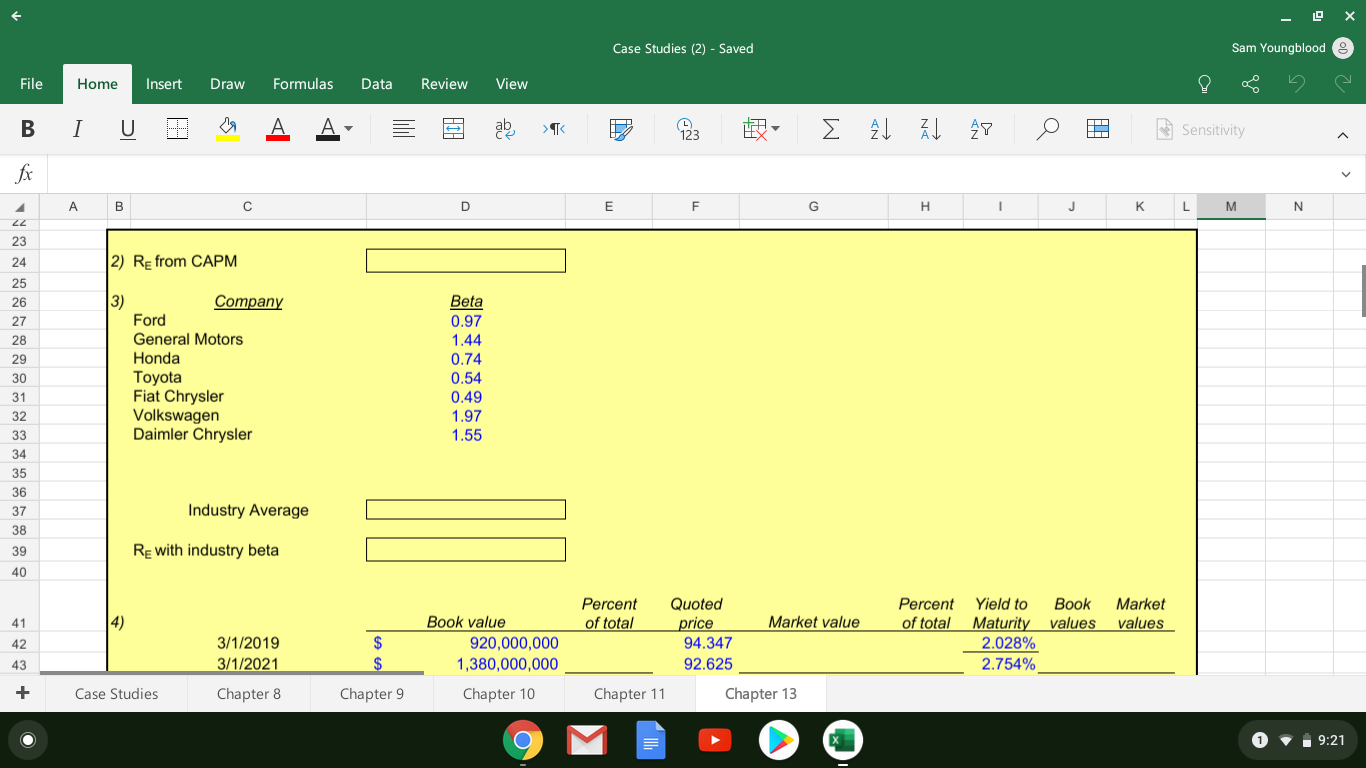
Task: Sort descending Z to A
Action: tap(930, 130)
